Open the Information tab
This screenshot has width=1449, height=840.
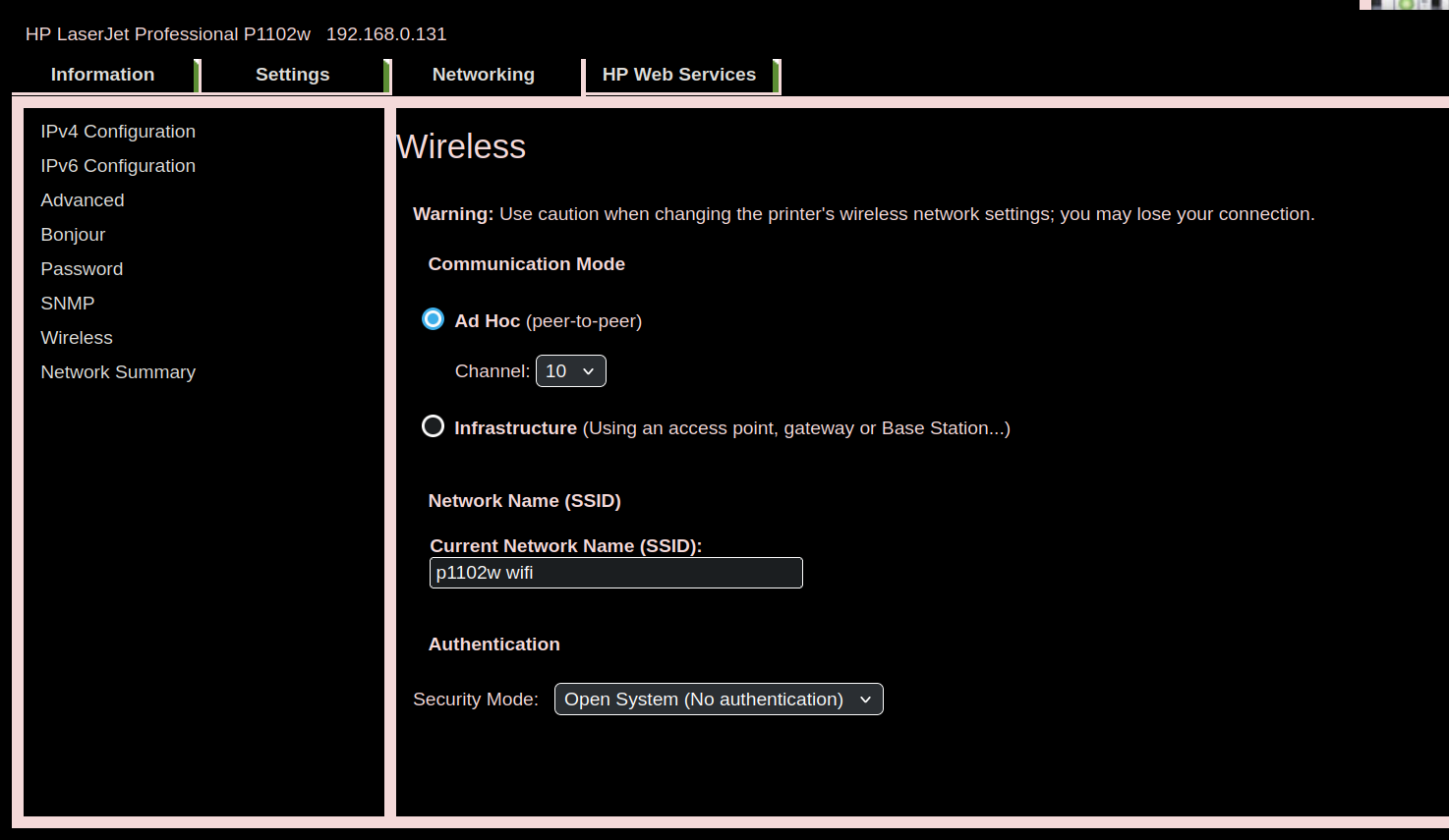coord(102,75)
